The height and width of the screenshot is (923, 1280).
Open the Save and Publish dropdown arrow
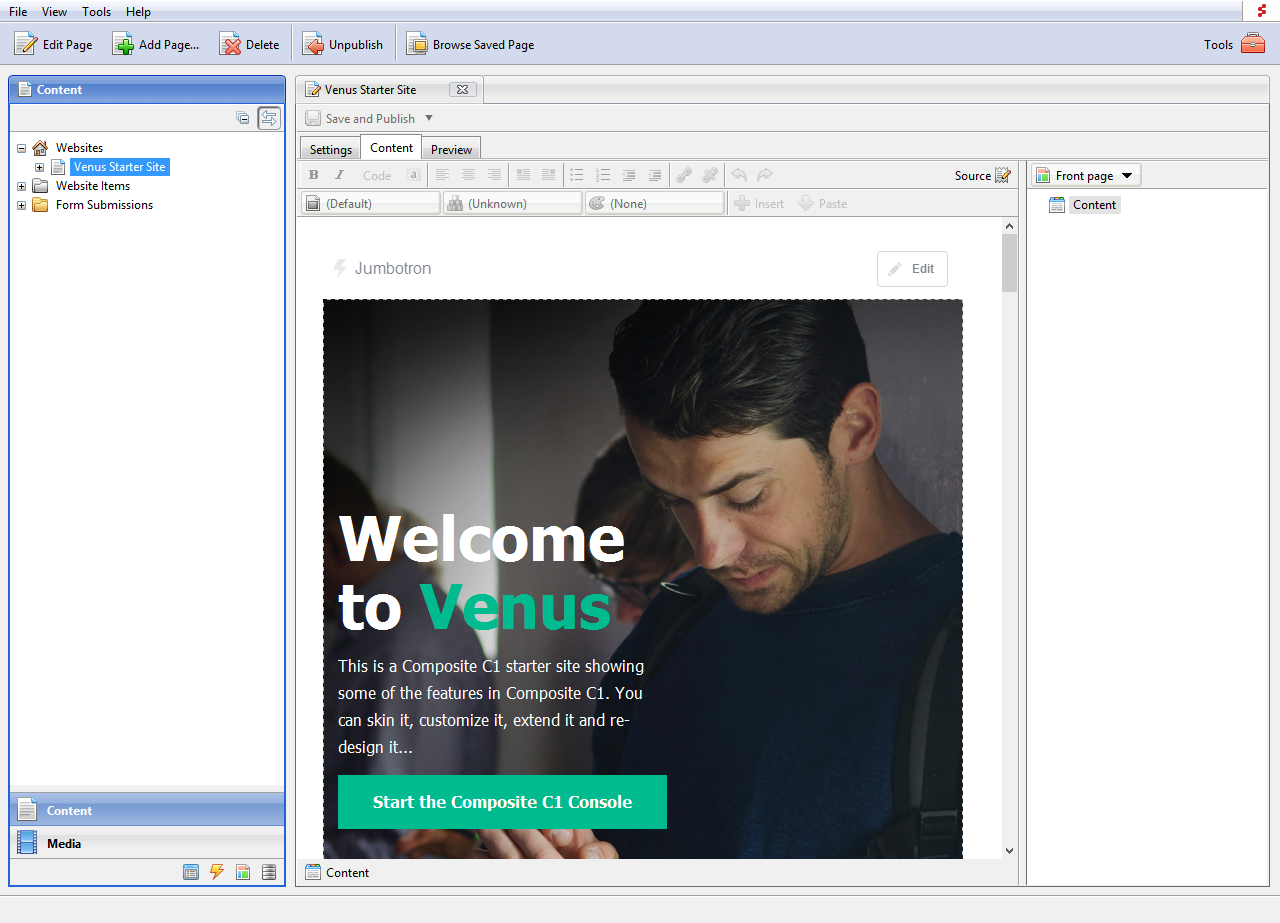(429, 118)
